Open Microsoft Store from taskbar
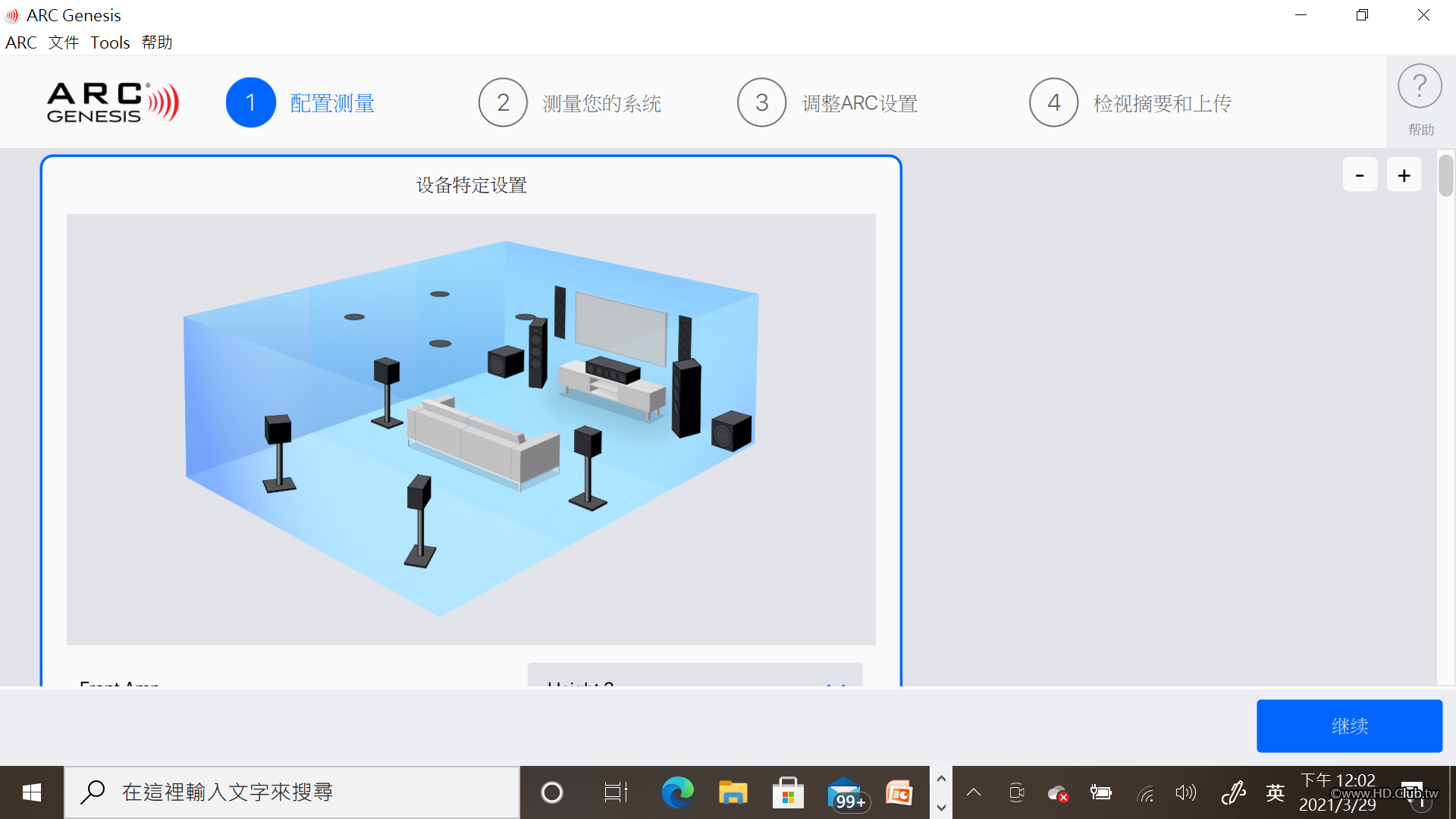 (x=788, y=792)
